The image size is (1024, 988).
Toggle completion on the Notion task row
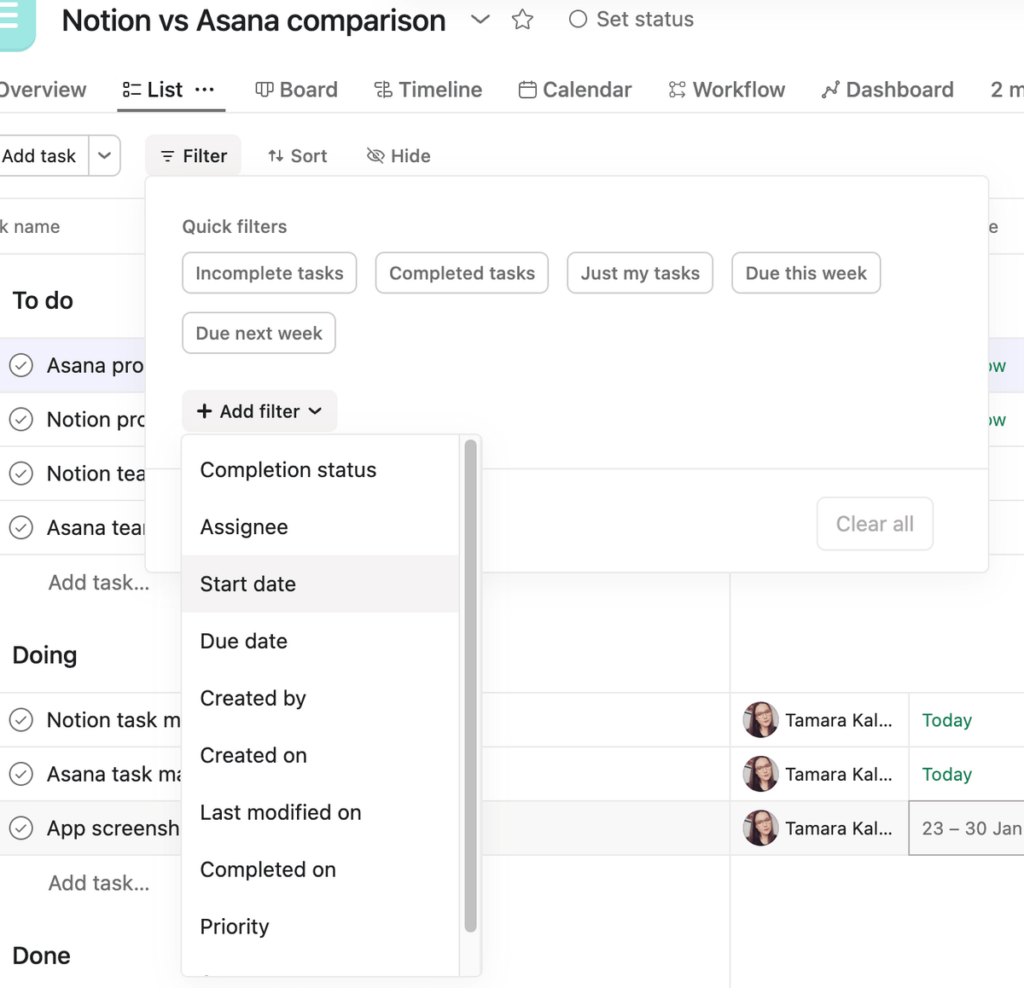pos(21,720)
